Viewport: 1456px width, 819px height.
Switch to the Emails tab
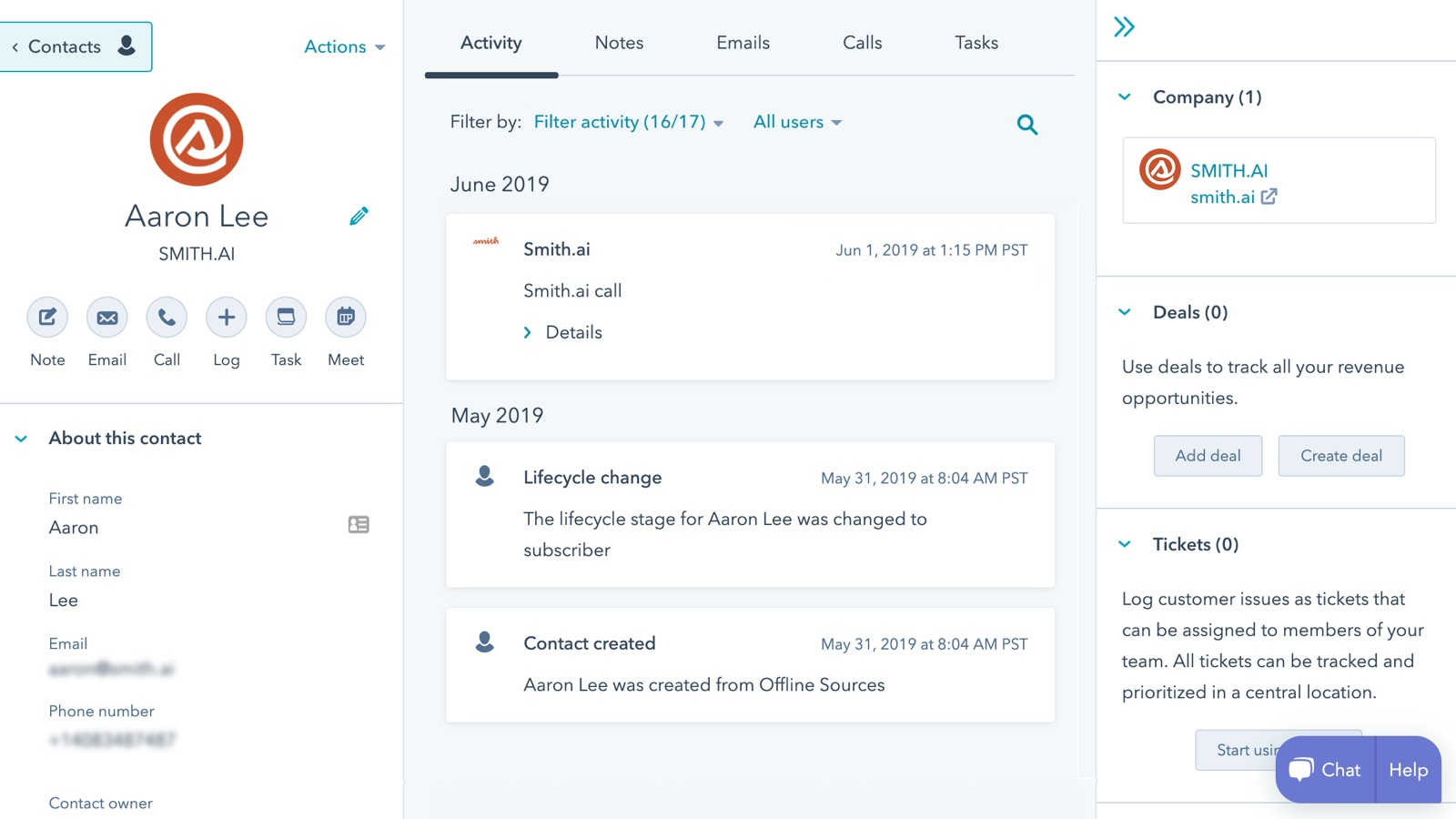(x=742, y=42)
